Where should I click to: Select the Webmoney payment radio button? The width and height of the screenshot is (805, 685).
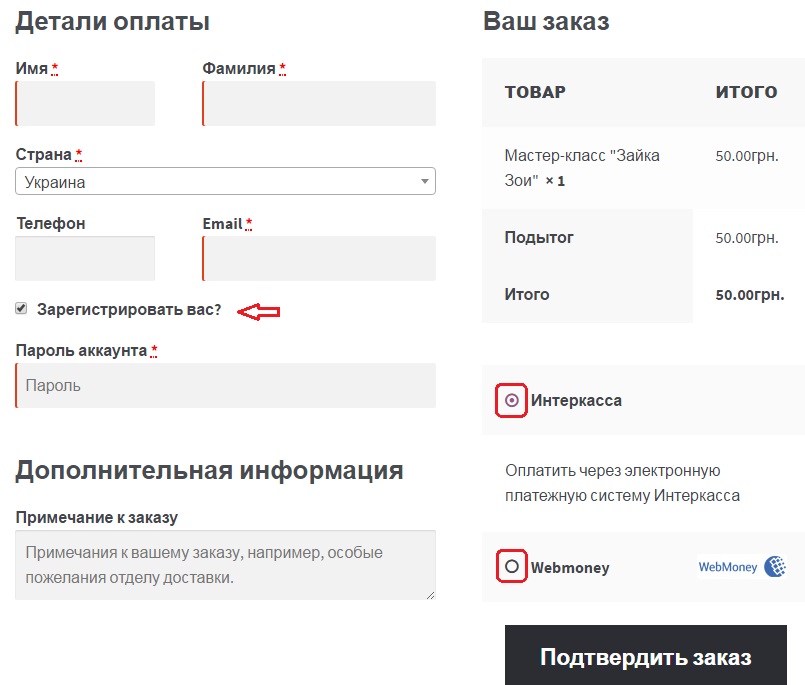click(x=511, y=566)
